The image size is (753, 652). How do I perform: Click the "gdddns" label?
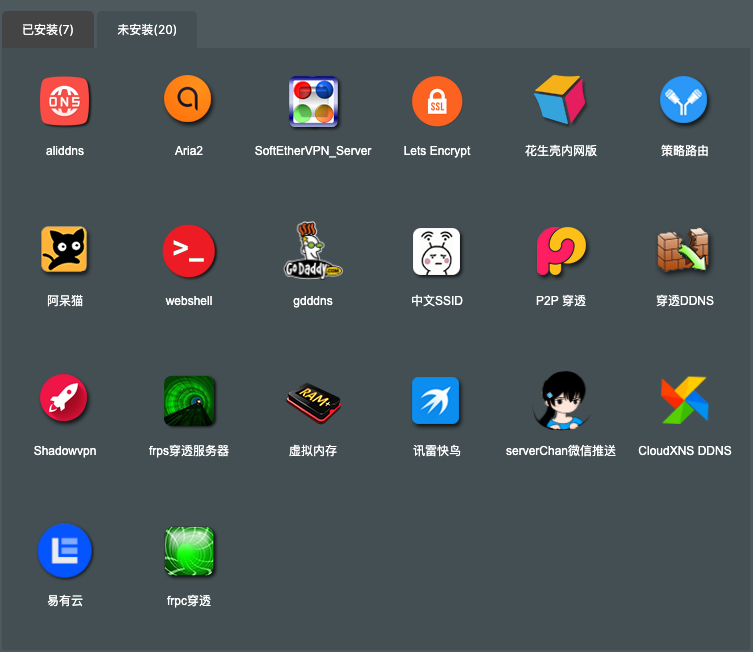(313, 301)
